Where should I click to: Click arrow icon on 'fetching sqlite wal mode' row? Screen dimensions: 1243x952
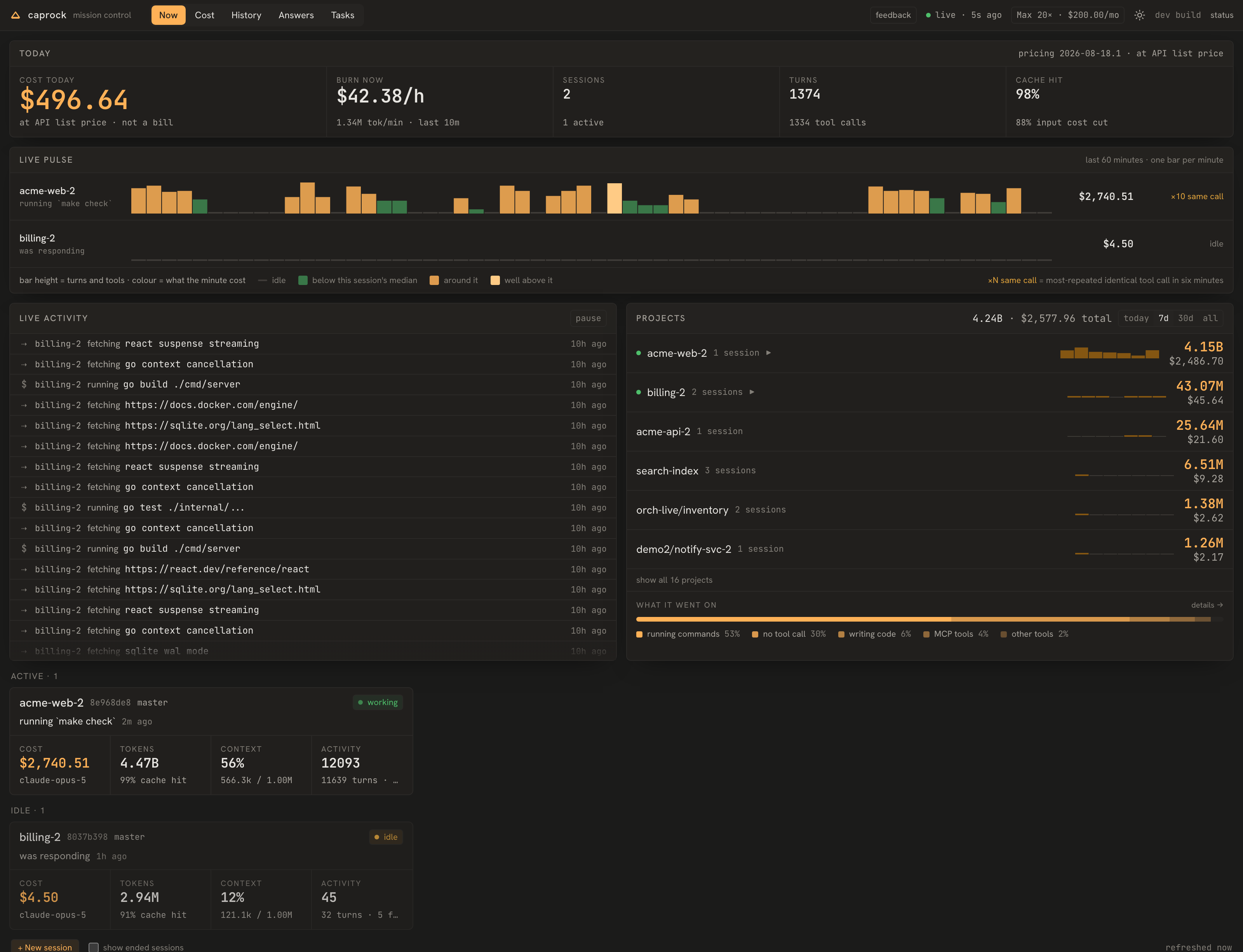coord(24,651)
